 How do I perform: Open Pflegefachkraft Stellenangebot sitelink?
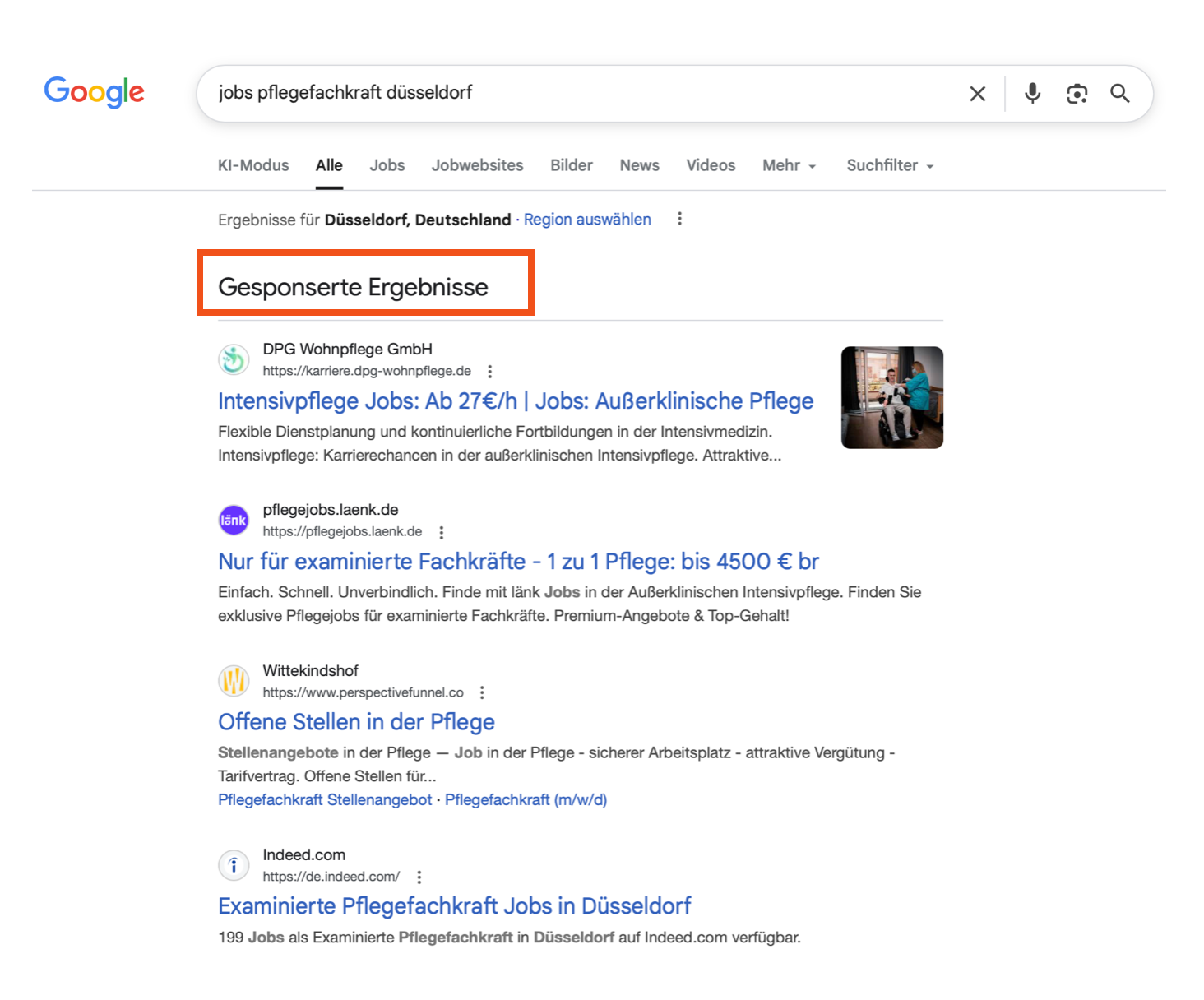click(x=325, y=799)
